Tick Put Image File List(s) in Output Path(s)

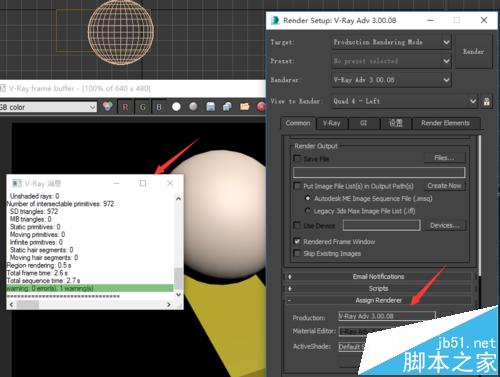[x=297, y=186]
